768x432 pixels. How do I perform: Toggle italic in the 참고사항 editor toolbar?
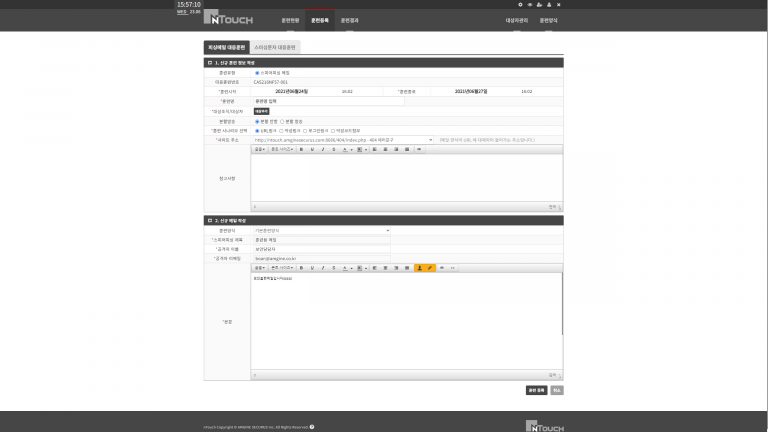[323, 149]
